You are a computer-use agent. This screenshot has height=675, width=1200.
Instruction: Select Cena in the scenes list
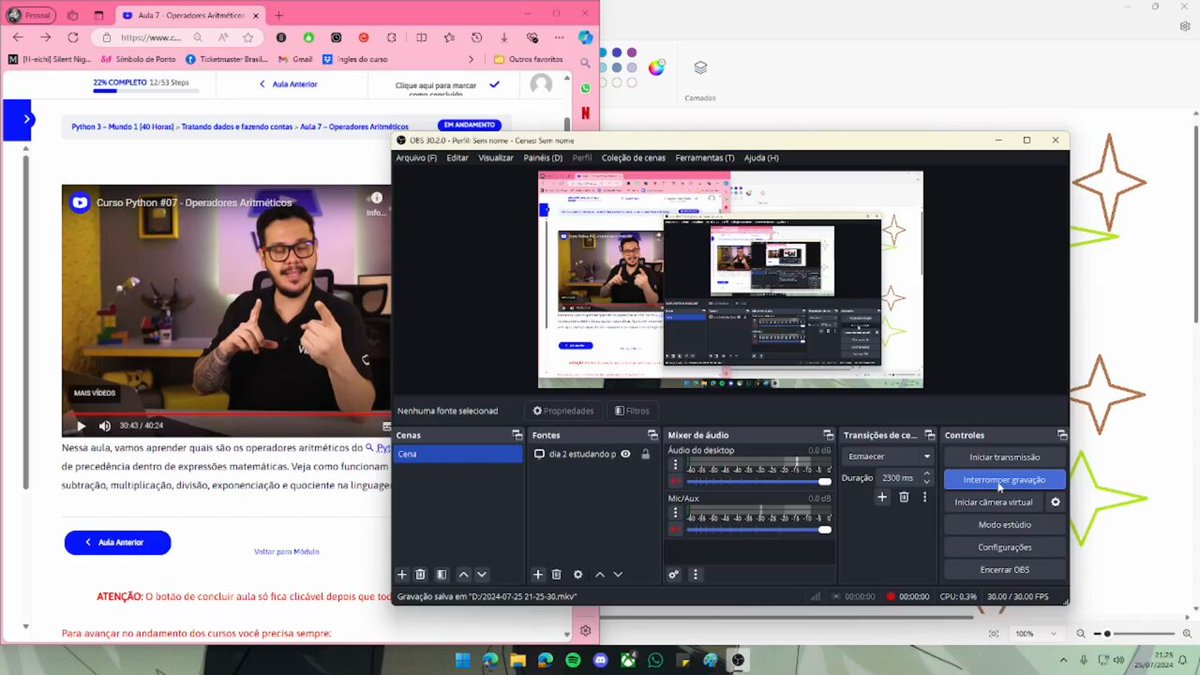pos(458,454)
